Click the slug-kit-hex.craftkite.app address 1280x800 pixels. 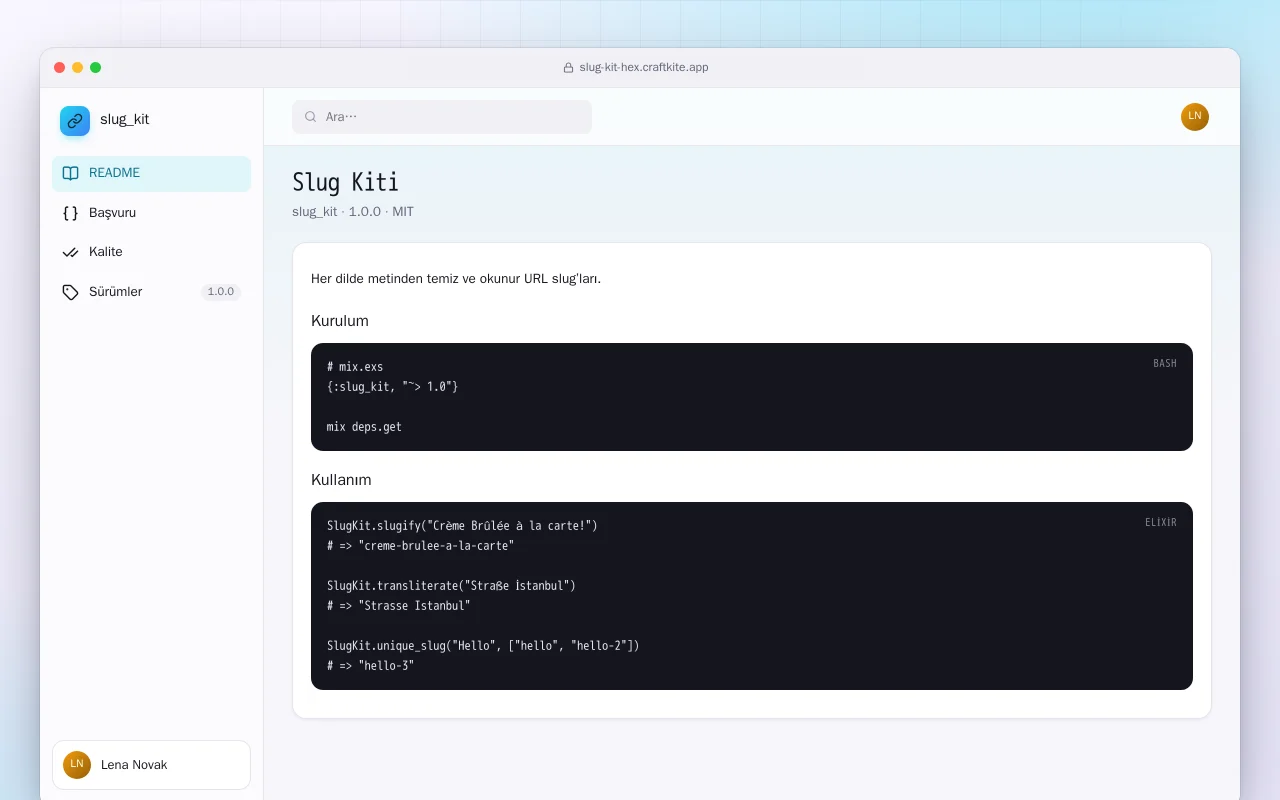click(x=644, y=68)
